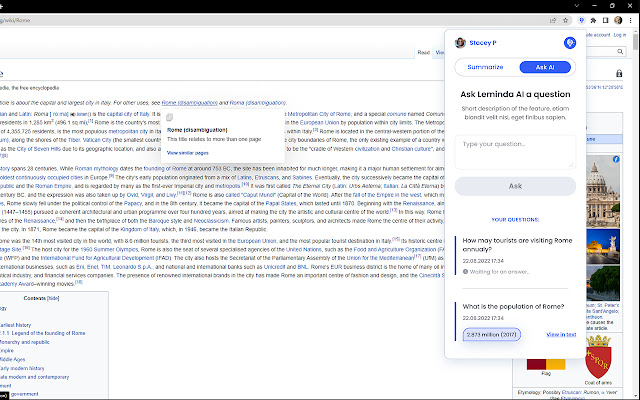Switch to the Summarize mode
This screenshot has height=400, width=640.
tap(484, 67)
